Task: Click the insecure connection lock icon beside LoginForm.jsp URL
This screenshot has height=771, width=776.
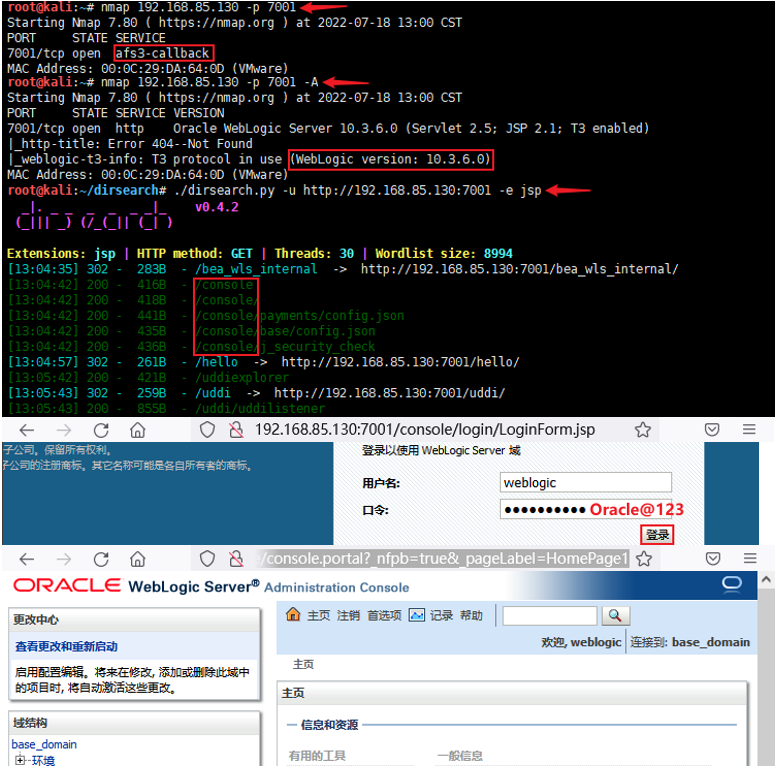Action: tap(237, 430)
